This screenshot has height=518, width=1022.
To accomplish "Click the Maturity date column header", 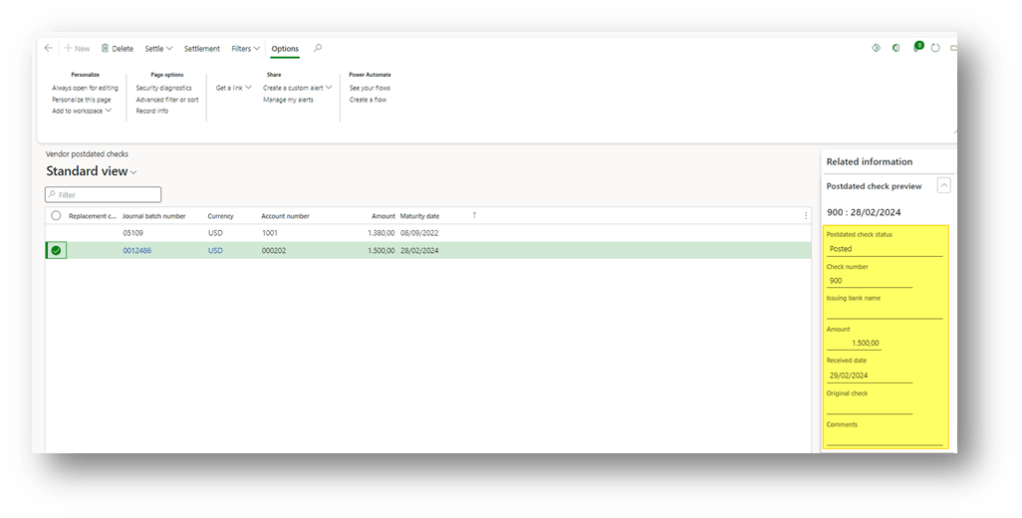I will (x=420, y=216).
